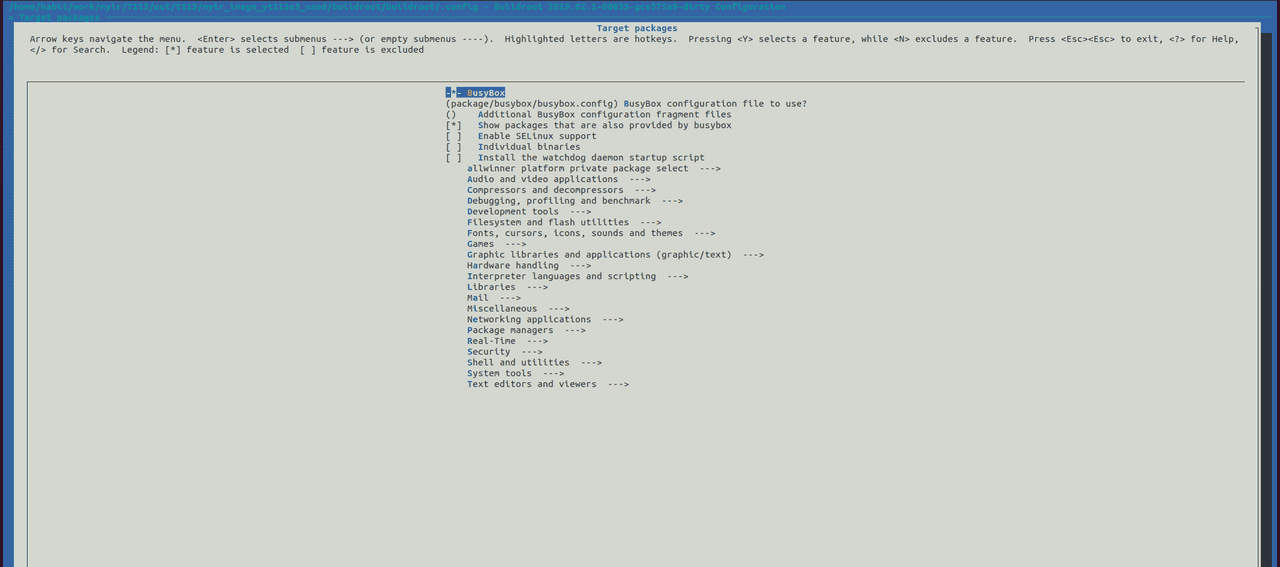Screen dimensions: 1280x567
Task: Open BusyBox configuration file to use option
Action: pos(626,104)
